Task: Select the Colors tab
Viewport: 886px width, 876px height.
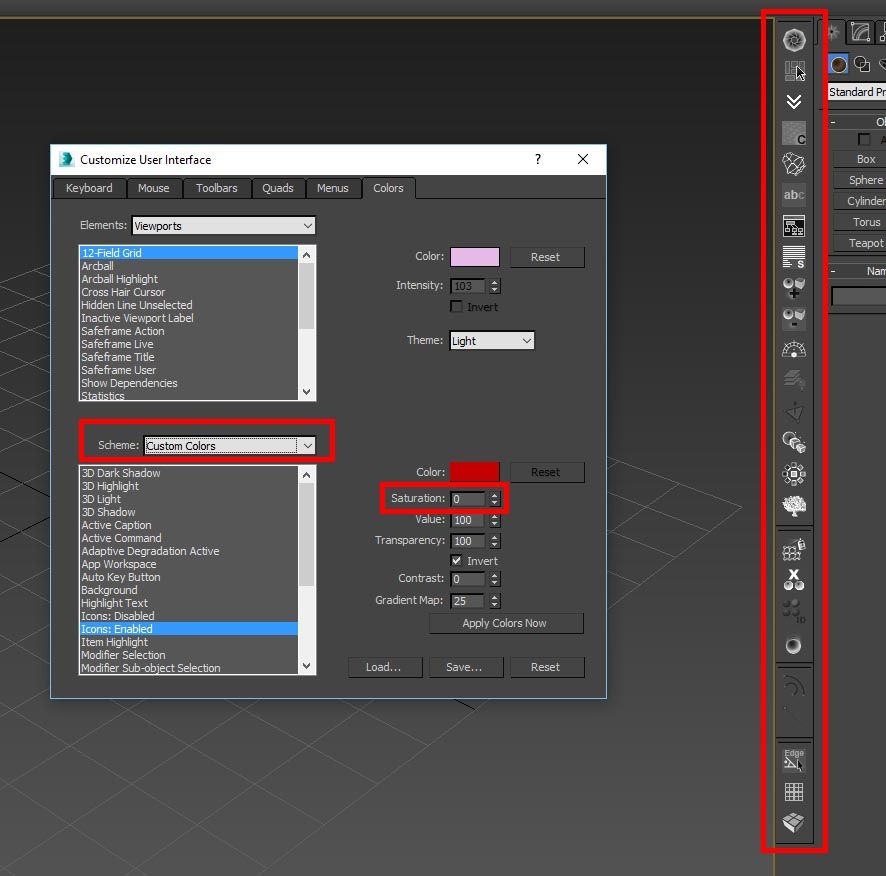Action: click(x=388, y=188)
